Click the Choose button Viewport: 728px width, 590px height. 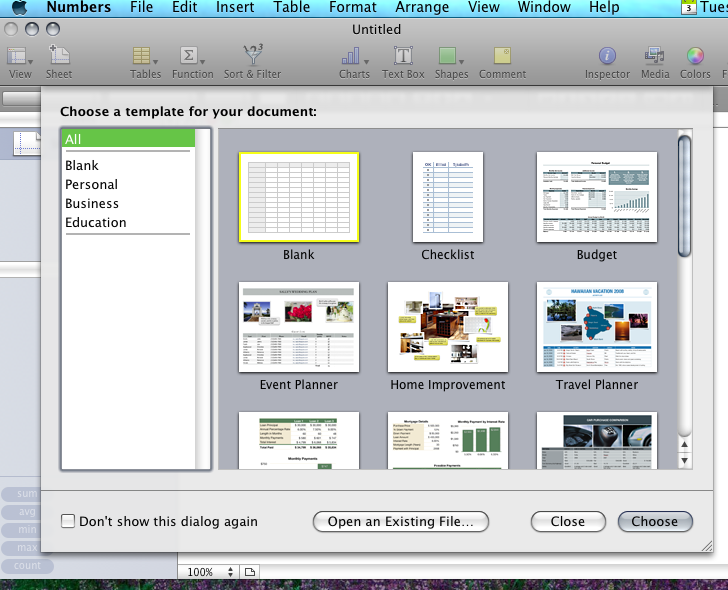tap(655, 521)
